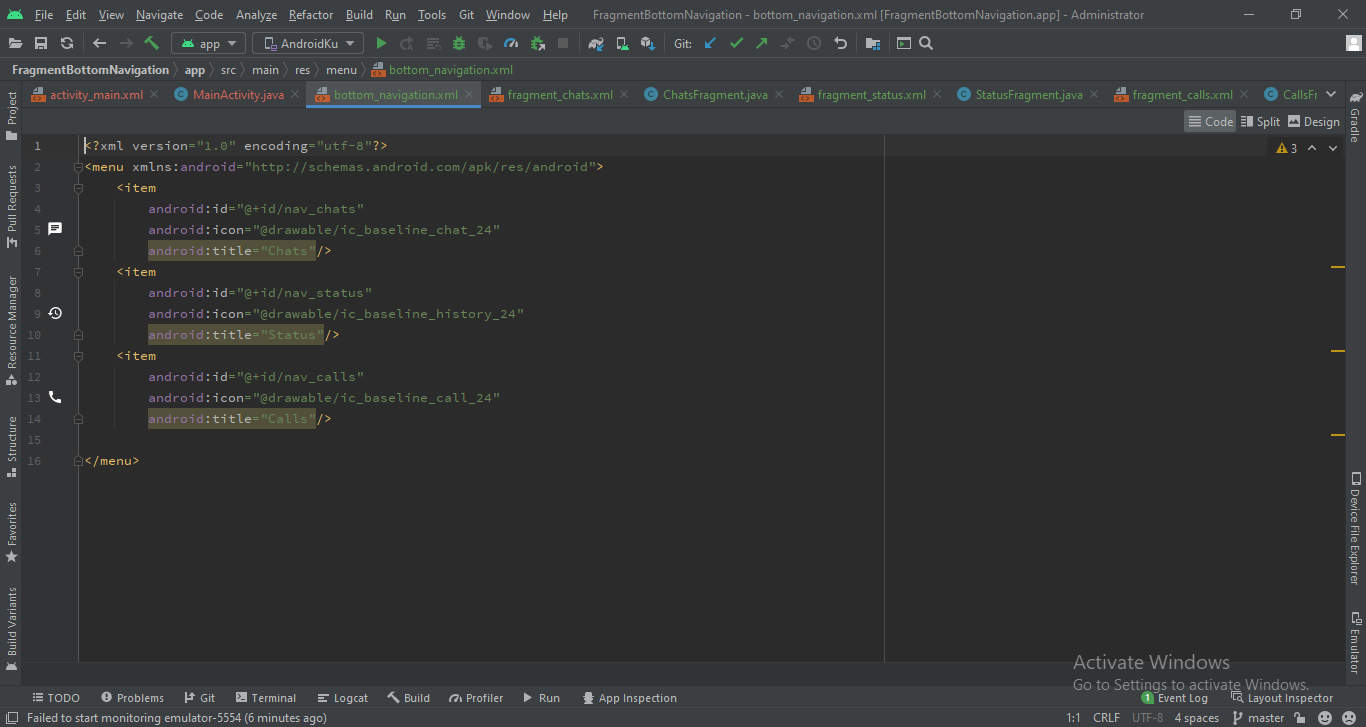This screenshot has width=1366, height=727.
Task: Run the app with the green play icon
Action: pos(381,43)
